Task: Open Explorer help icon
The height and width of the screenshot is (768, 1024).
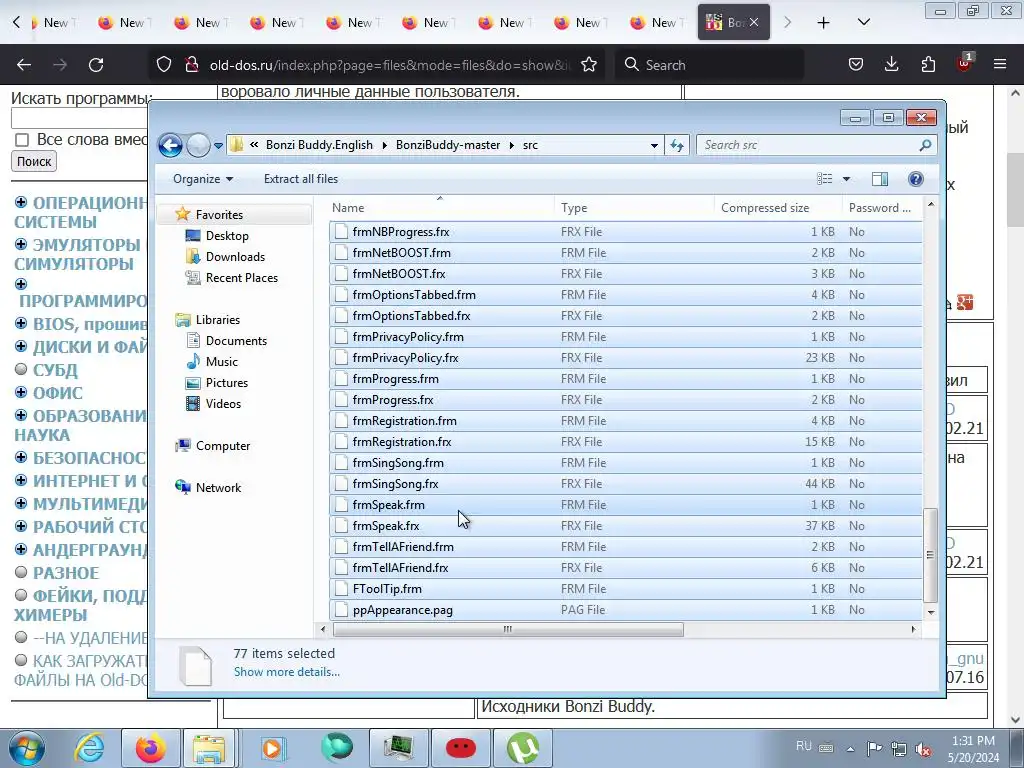Action: (x=916, y=179)
